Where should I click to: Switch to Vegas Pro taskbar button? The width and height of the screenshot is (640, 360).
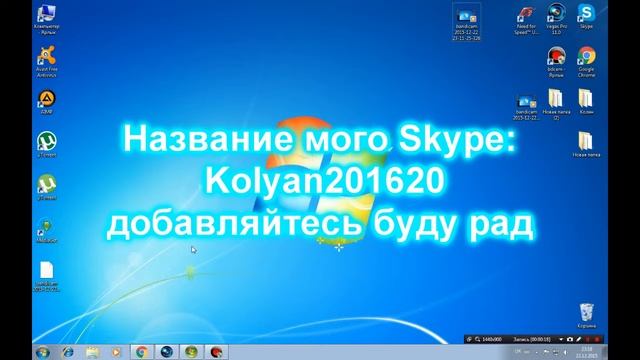pyautogui.click(x=167, y=352)
